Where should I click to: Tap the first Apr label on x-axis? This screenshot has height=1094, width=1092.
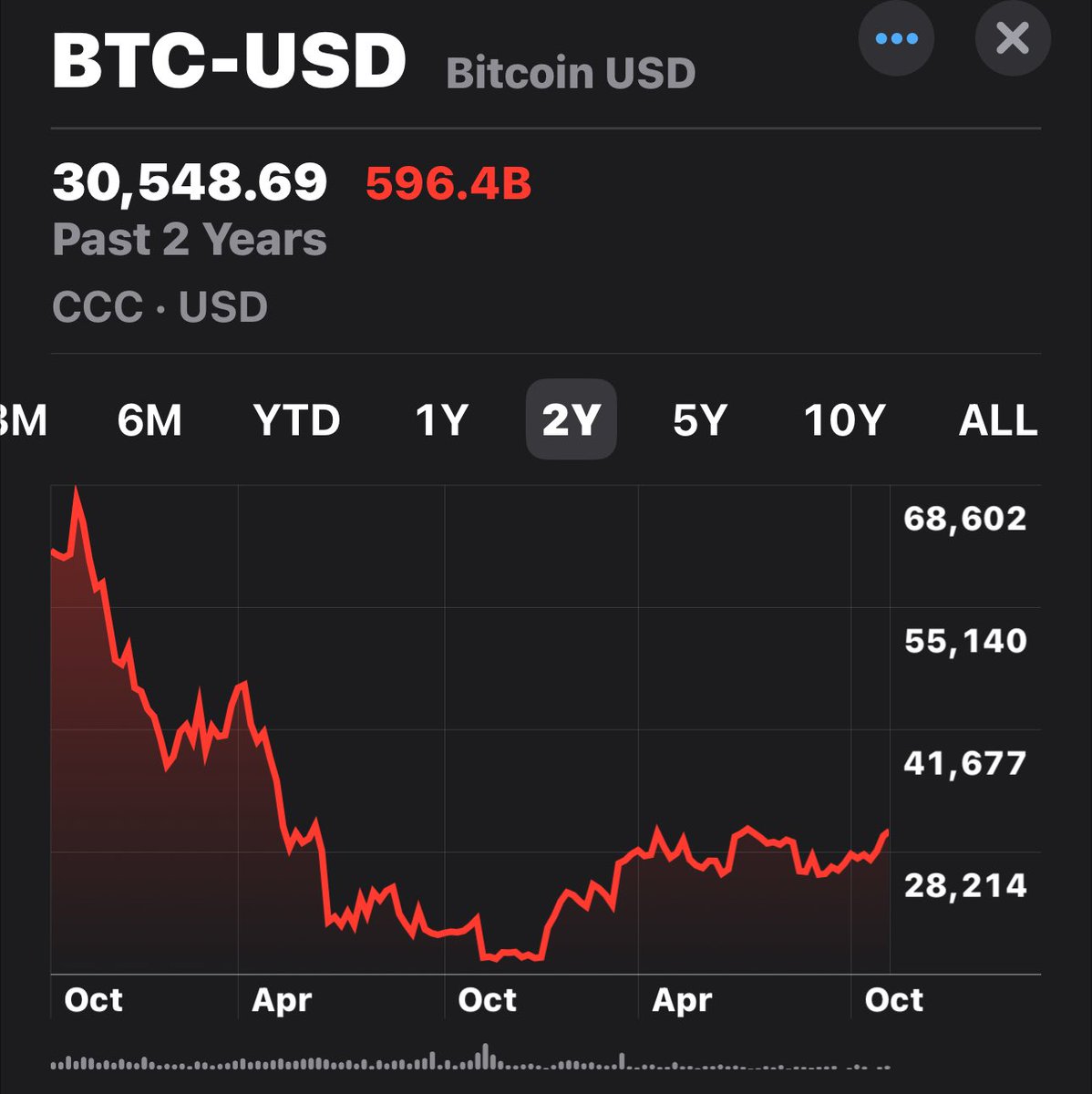pos(282,1000)
